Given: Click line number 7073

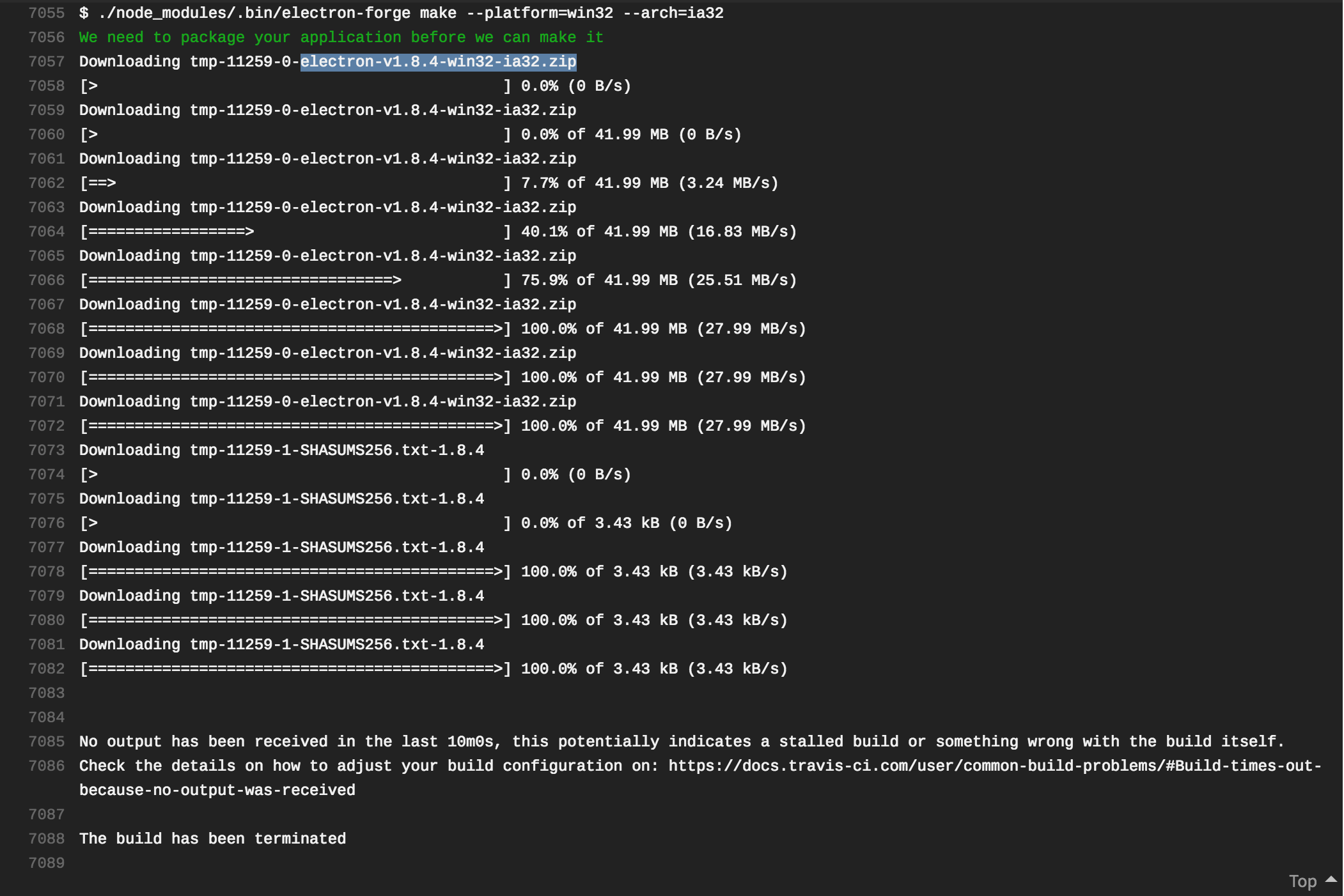Looking at the screenshot, I should 47,450.
